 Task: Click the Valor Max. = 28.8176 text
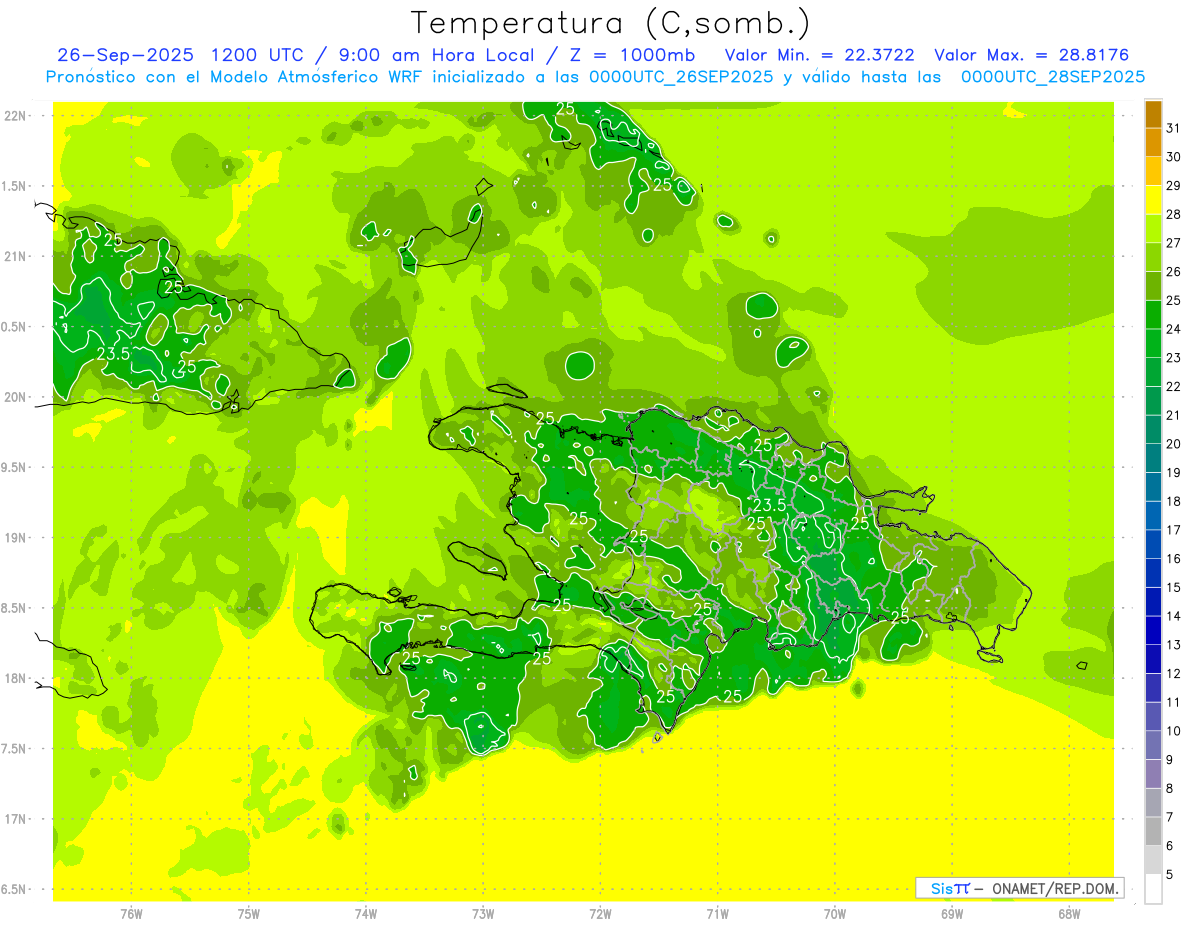1030,55
